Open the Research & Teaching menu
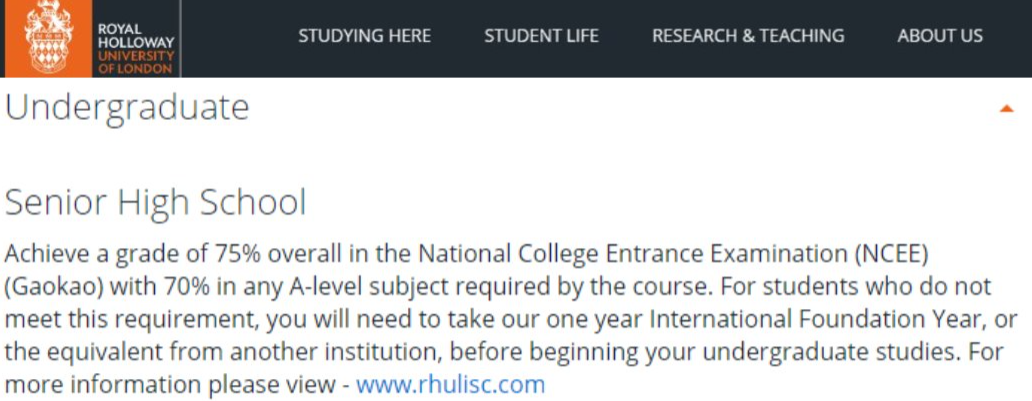 tap(748, 36)
